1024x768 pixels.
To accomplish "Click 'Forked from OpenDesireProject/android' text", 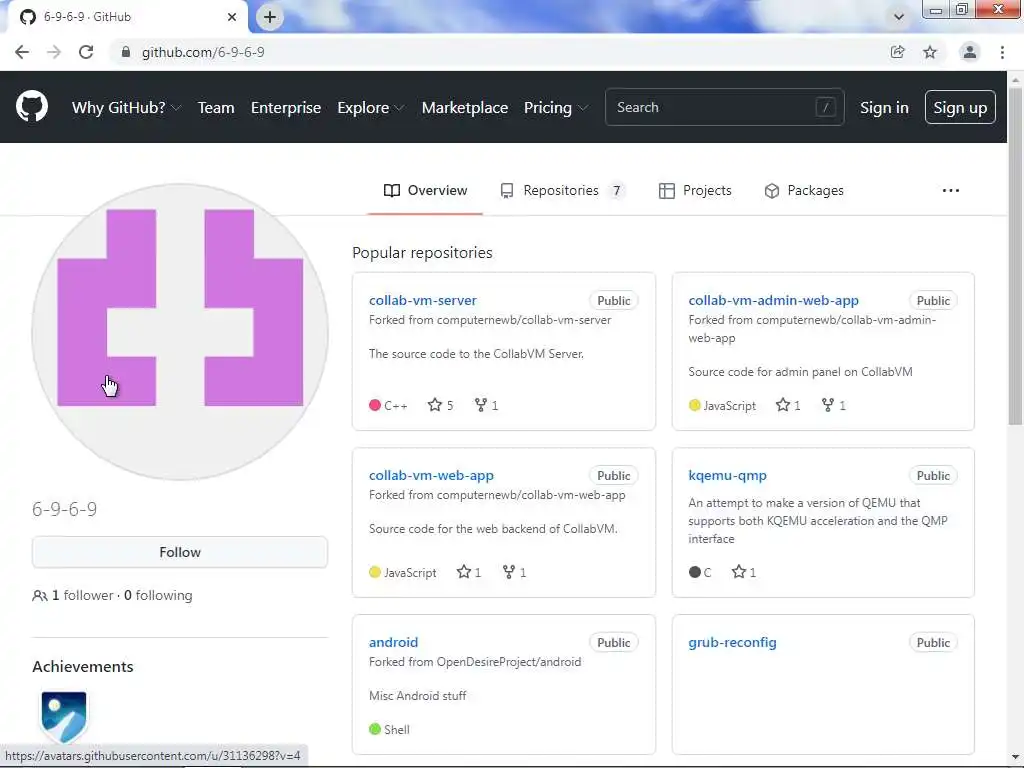I will [475, 662].
